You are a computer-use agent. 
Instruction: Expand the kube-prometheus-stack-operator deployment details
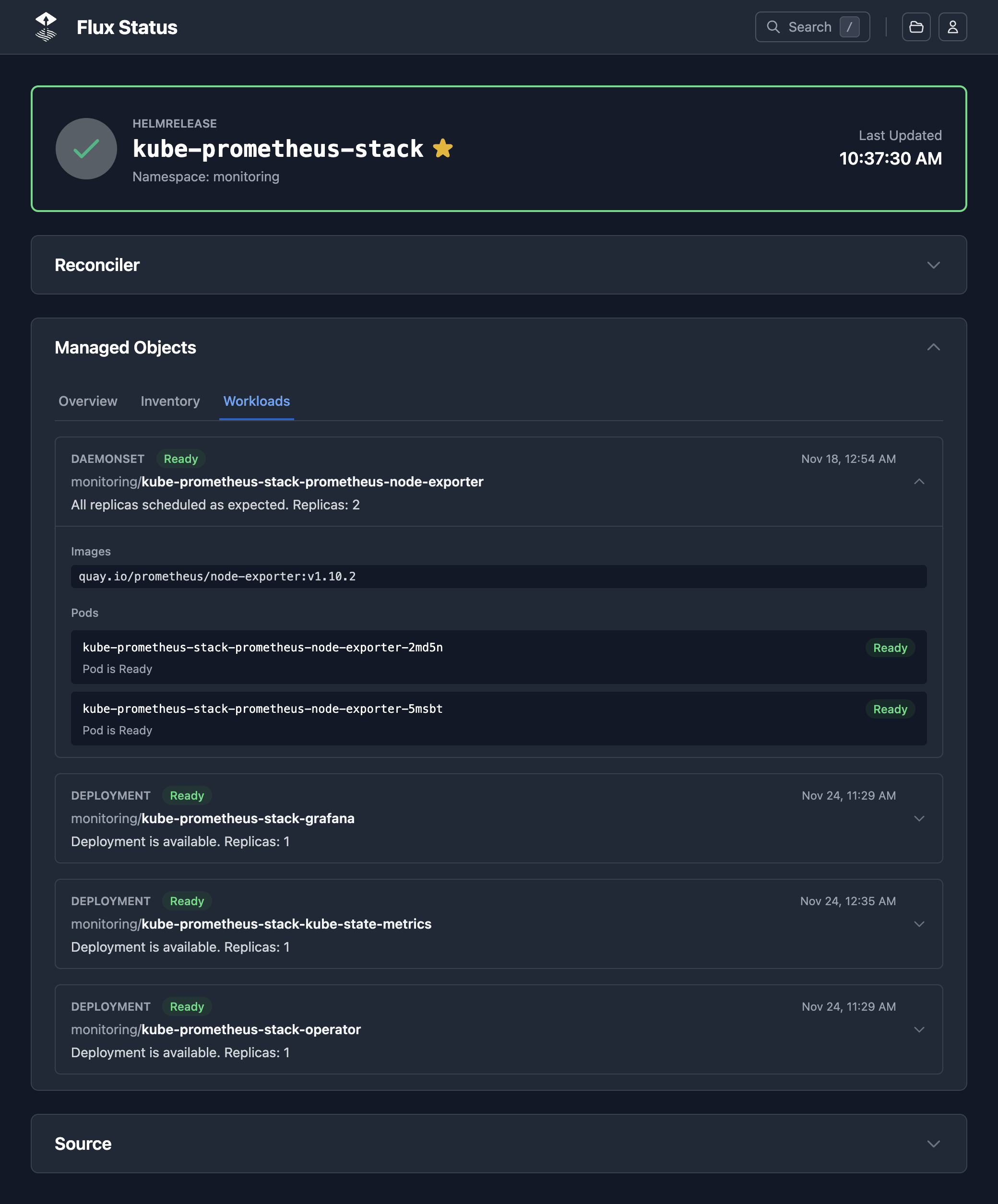click(x=920, y=1029)
